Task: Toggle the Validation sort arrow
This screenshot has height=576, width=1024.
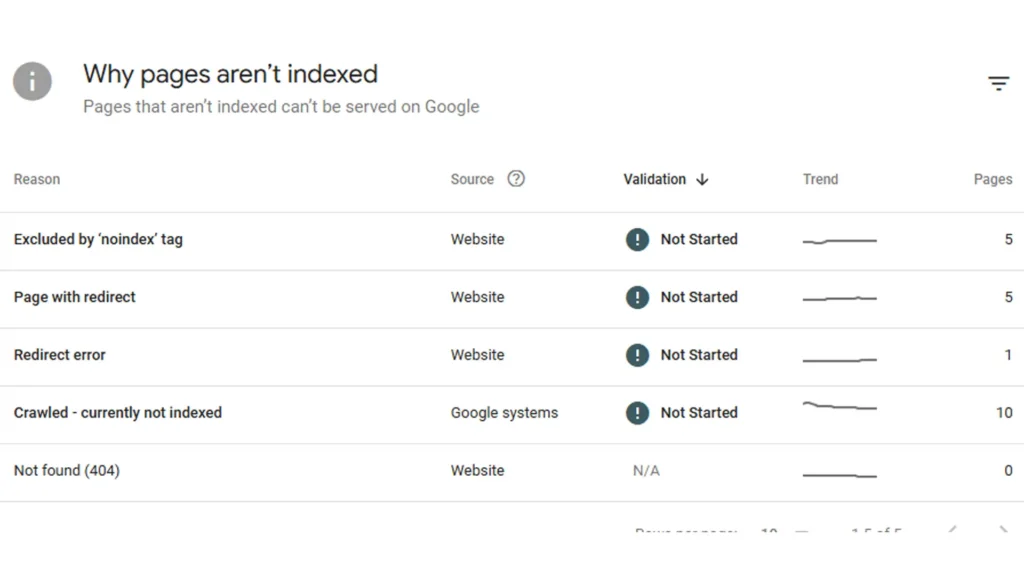Action: (x=702, y=179)
